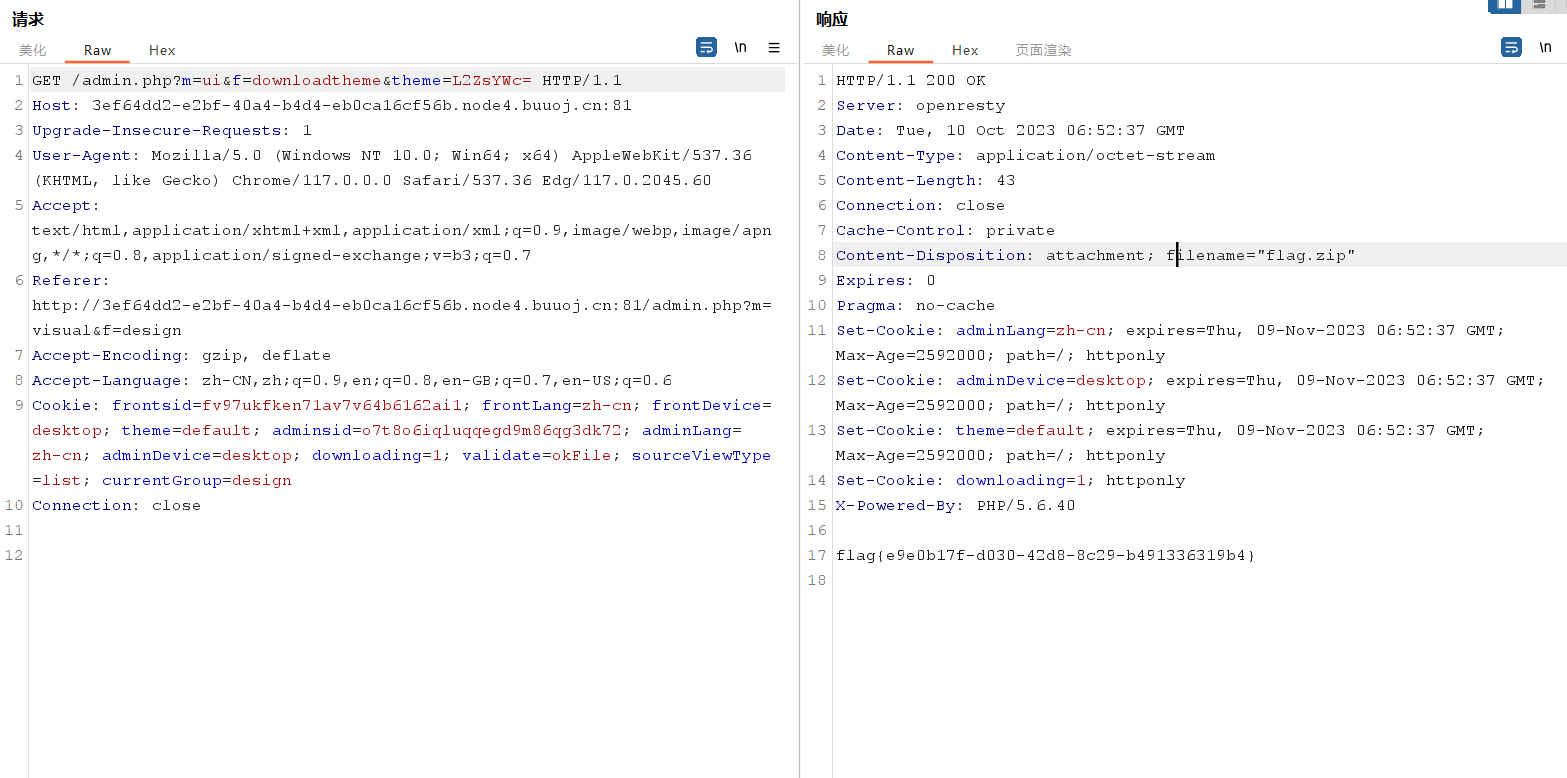
Task: Click the Accept: header name in request
Action: (66, 205)
